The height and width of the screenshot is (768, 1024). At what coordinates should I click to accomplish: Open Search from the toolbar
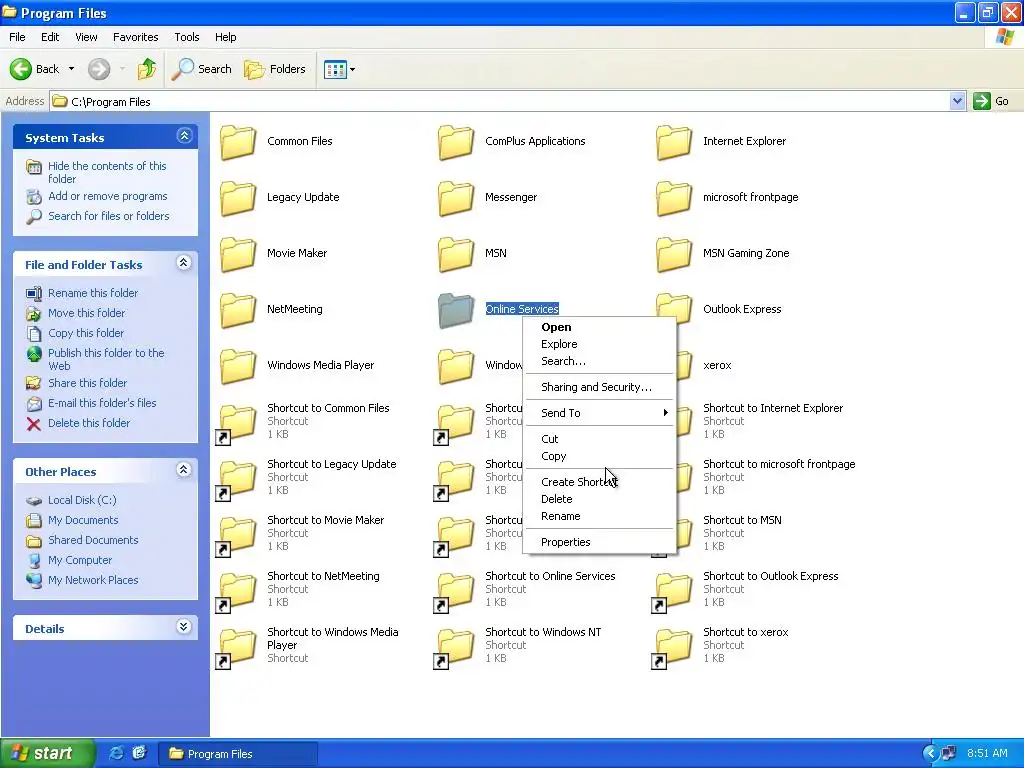(x=201, y=69)
